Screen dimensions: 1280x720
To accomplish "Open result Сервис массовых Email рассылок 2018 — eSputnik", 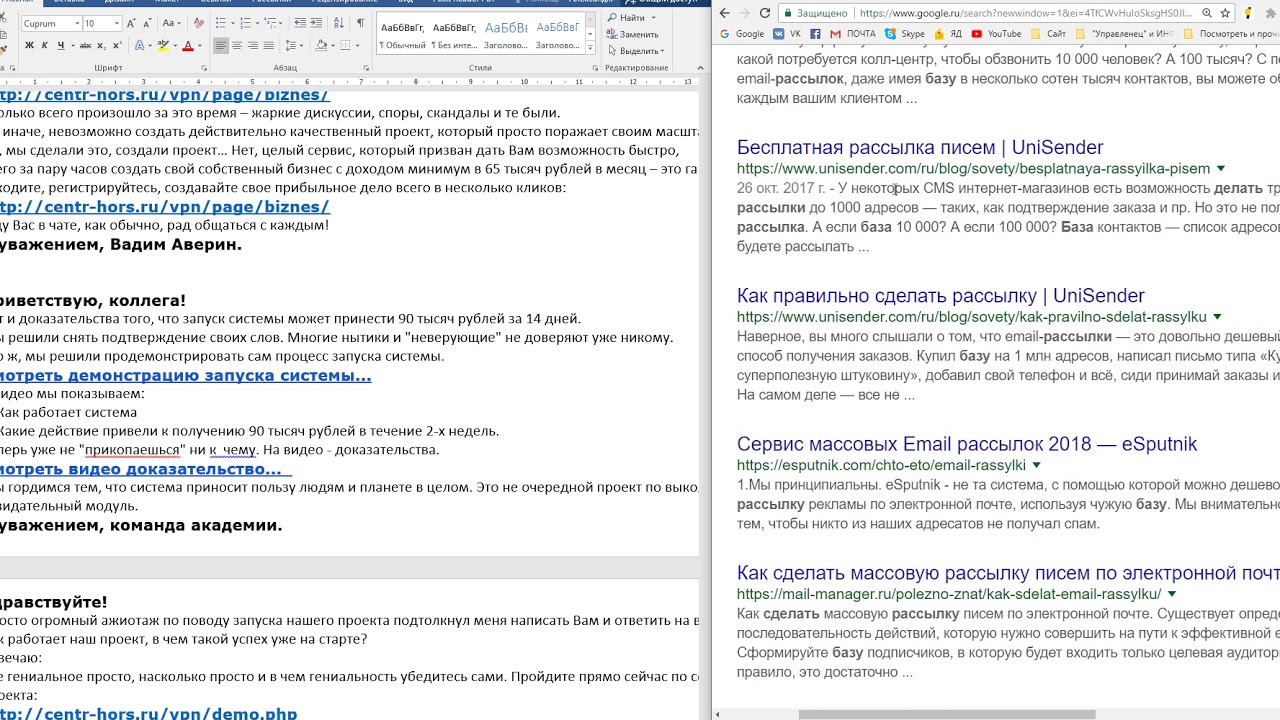I will tap(967, 443).
